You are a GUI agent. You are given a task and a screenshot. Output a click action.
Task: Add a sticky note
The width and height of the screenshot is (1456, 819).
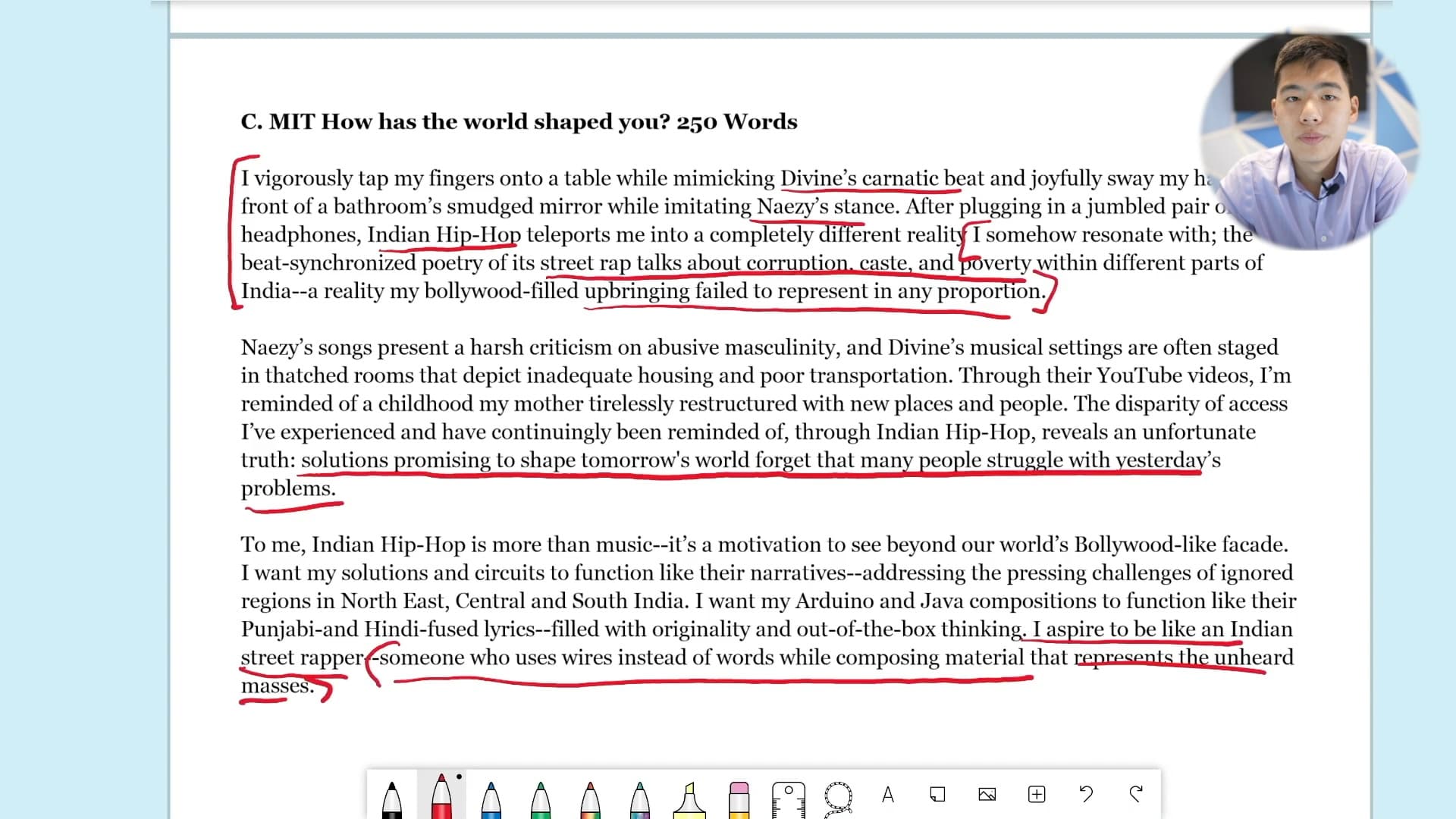937,794
